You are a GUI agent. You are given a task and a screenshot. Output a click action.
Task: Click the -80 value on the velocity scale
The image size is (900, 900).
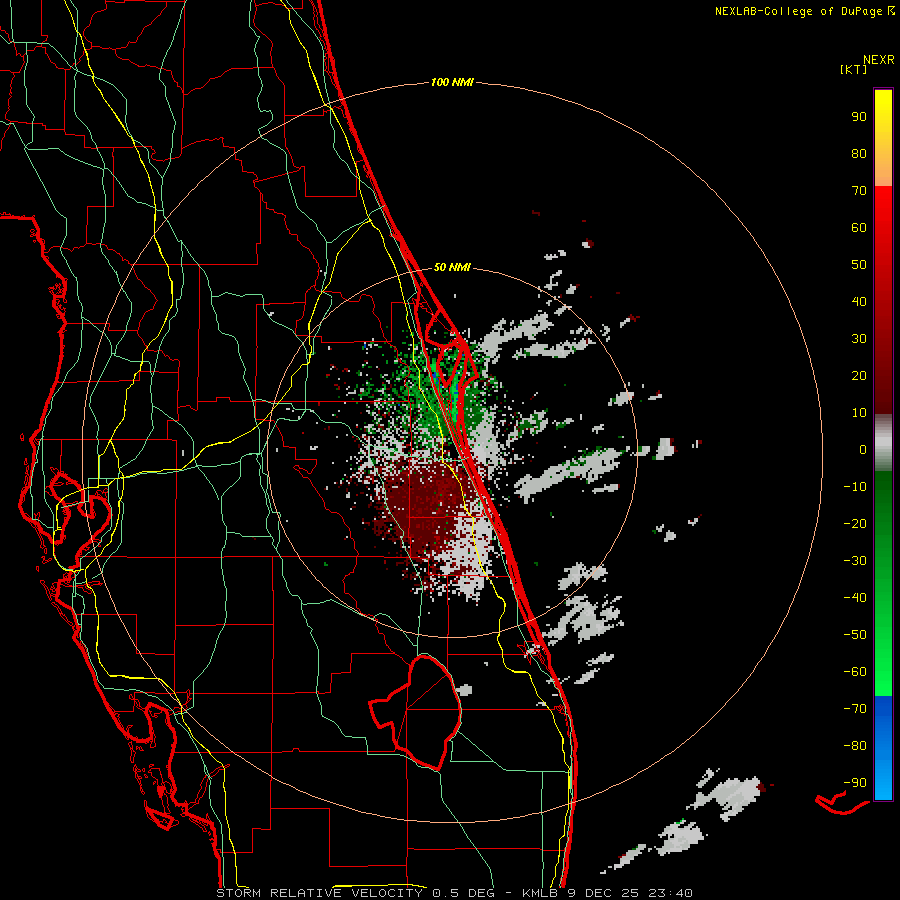(855, 746)
